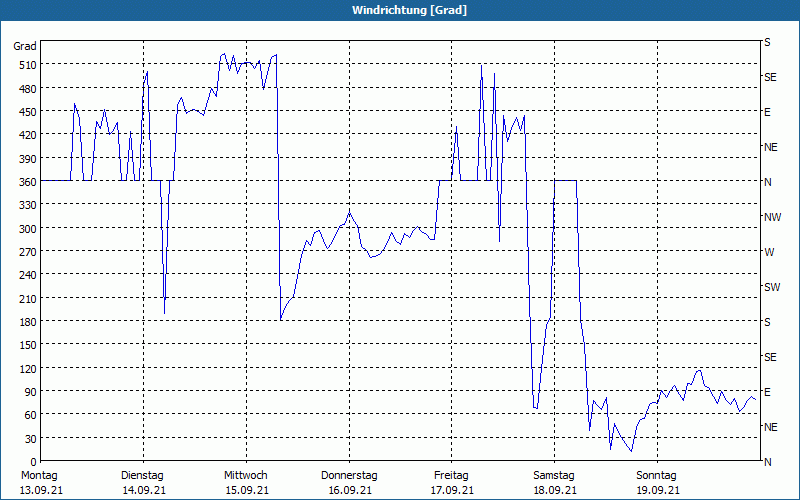
Task: Click the 270 left axis label
Action: coord(28,252)
